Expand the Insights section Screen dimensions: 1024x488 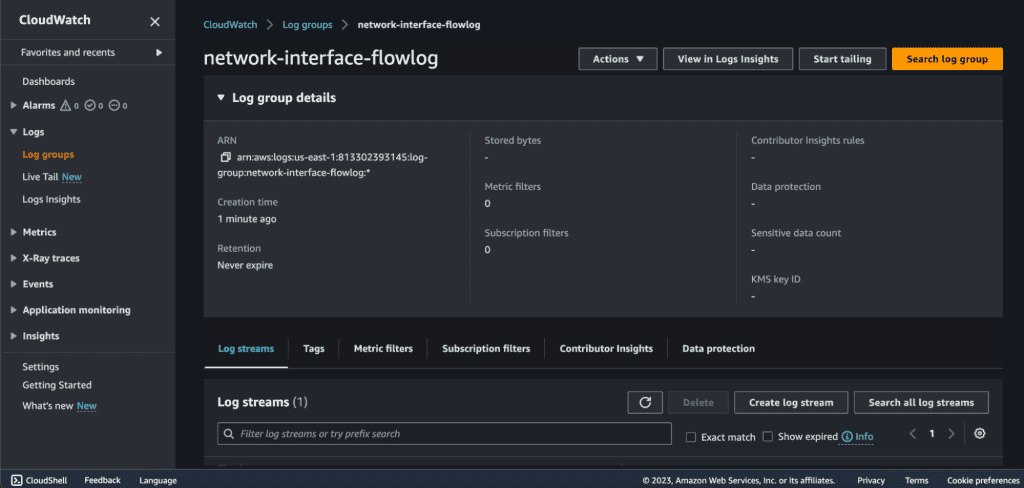(x=14, y=336)
